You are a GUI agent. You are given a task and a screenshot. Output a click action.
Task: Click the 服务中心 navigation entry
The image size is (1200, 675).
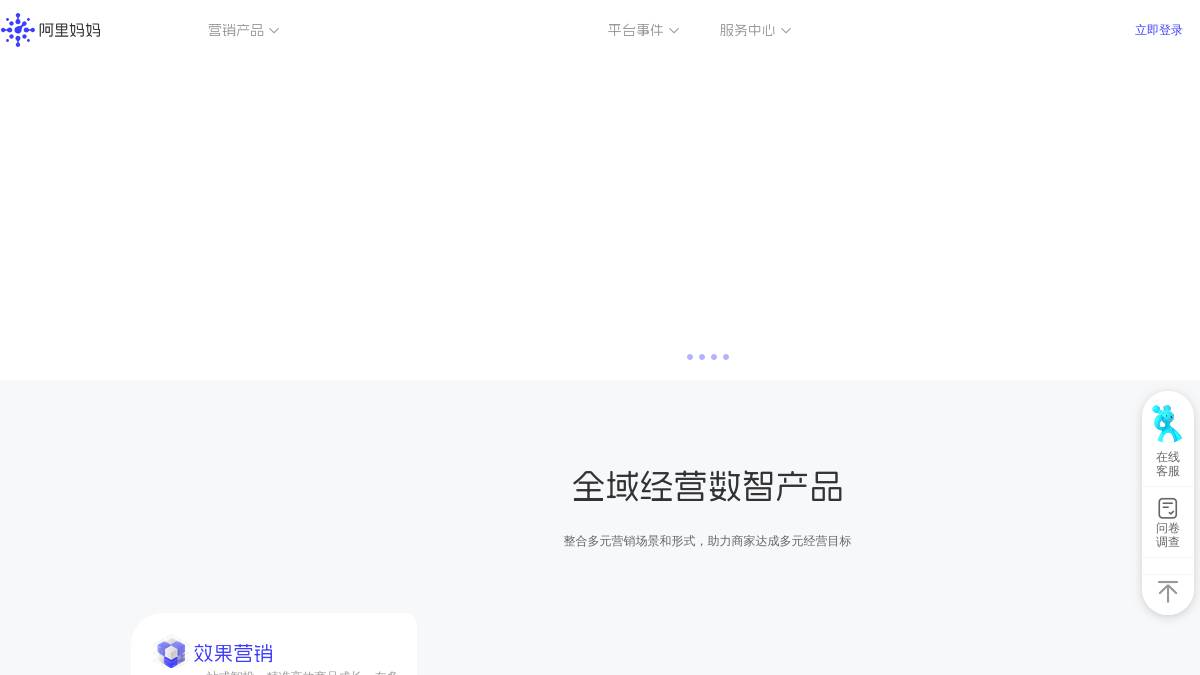click(747, 30)
